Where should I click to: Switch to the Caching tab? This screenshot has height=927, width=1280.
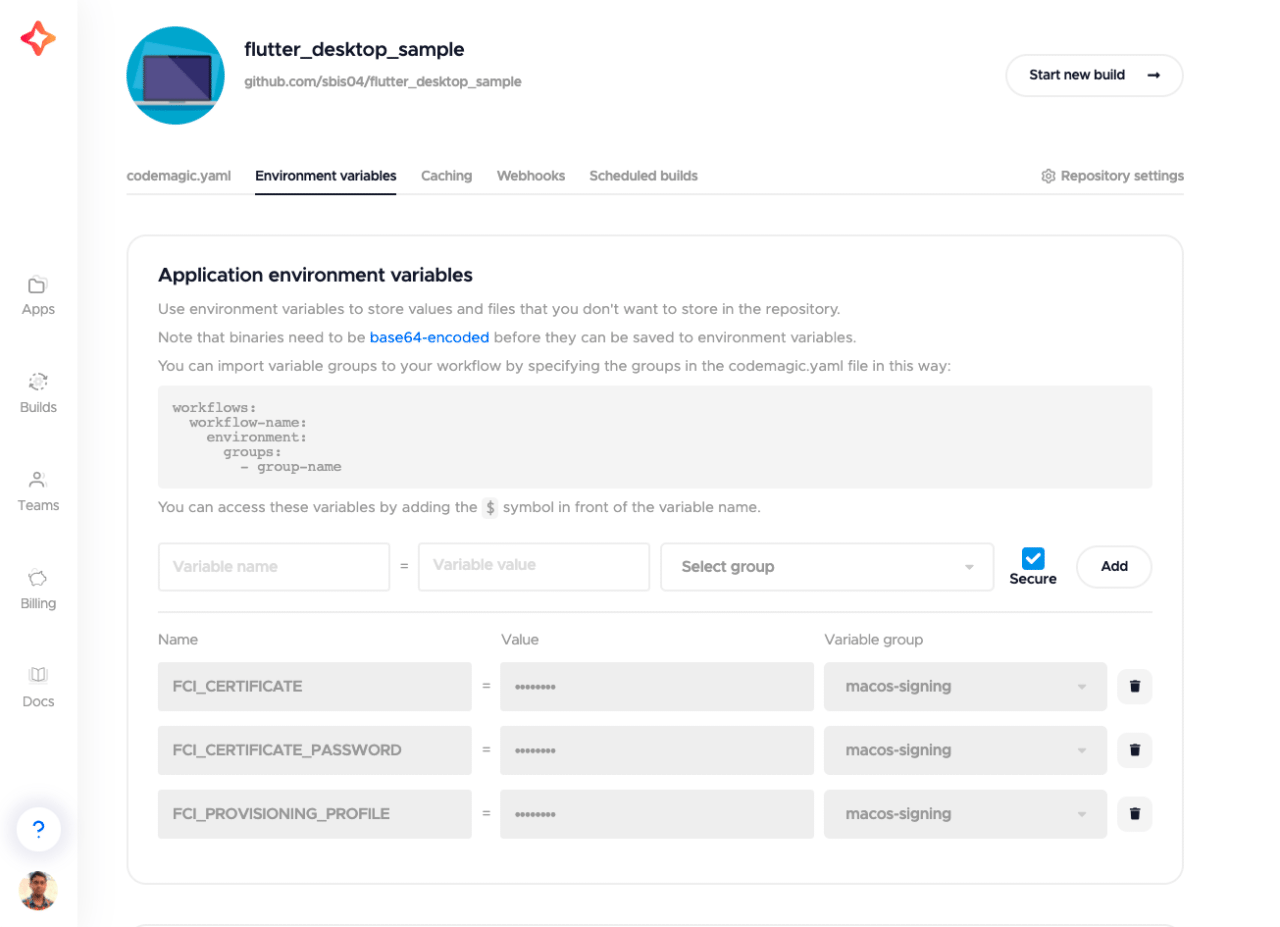446,176
